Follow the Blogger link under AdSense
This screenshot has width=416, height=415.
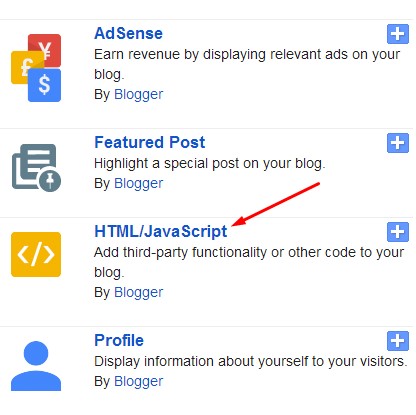coord(138,94)
